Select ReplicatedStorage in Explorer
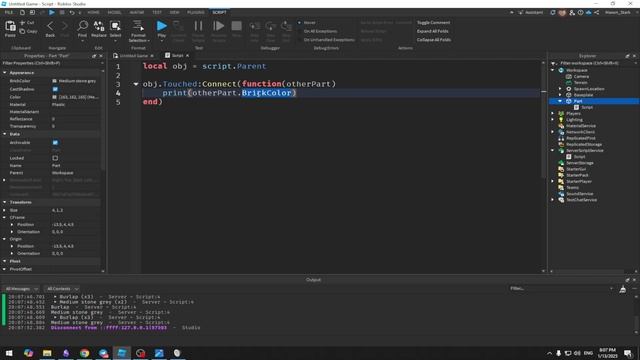This screenshot has width=640, height=360. pyautogui.click(x=584, y=144)
